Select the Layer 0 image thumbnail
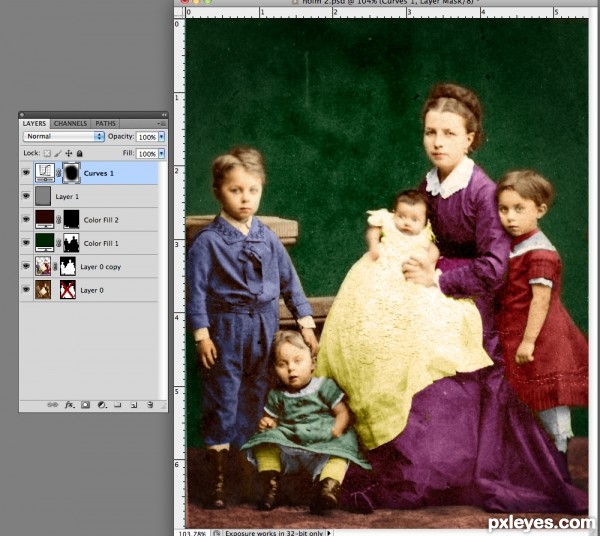The image size is (600, 536). [x=43, y=290]
